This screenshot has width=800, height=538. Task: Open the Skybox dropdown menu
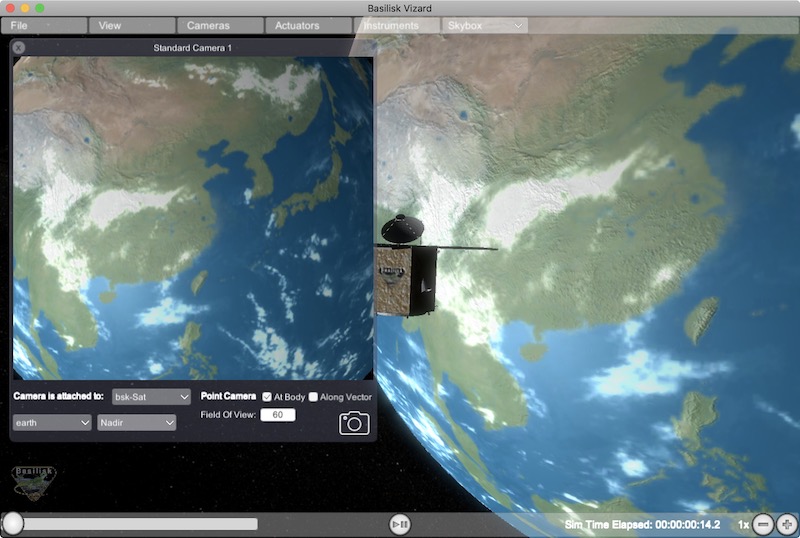pos(485,25)
